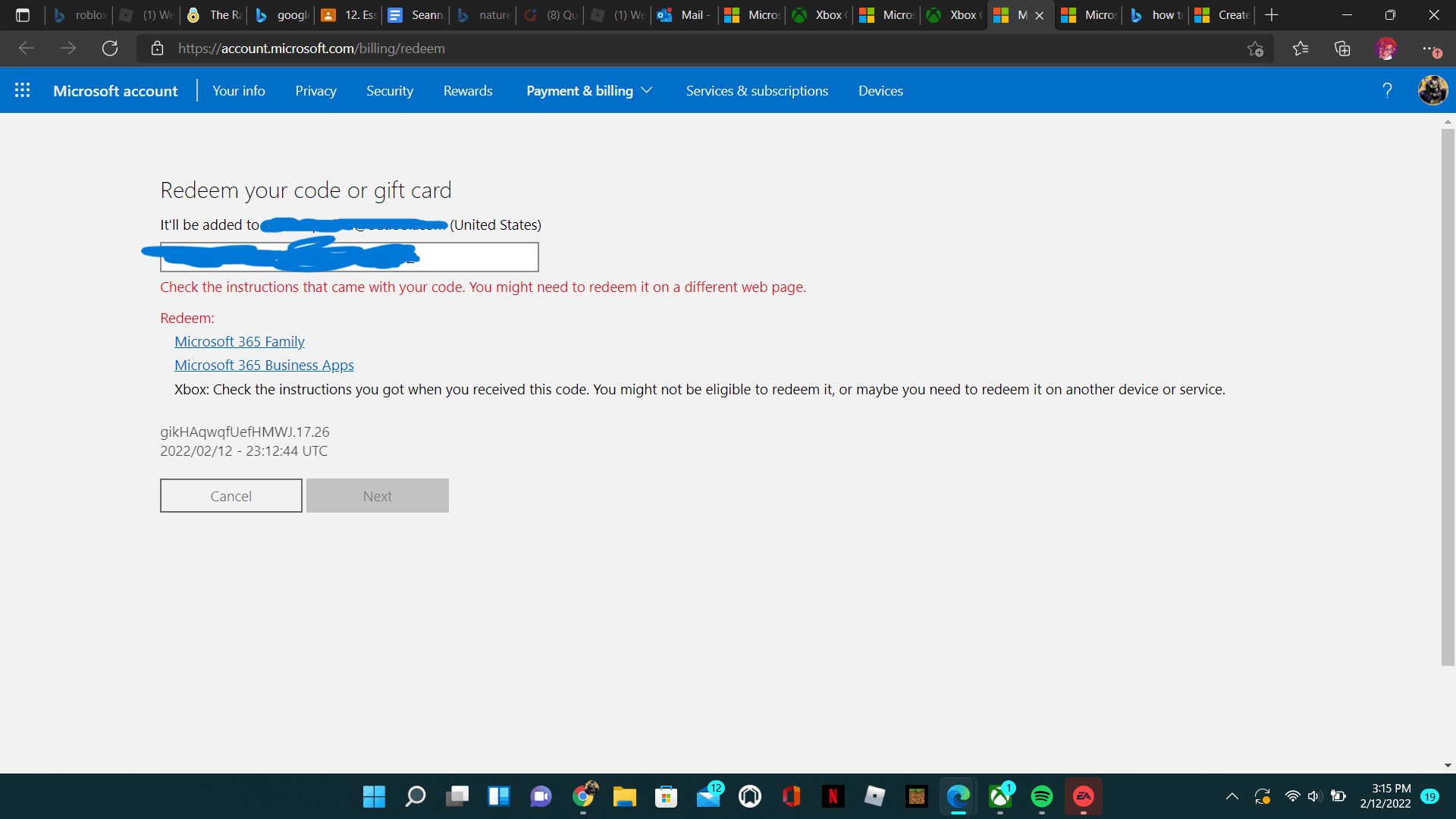Screen dimensions: 1456x819
Task: Open the help question mark icon
Action: [x=1387, y=90]
